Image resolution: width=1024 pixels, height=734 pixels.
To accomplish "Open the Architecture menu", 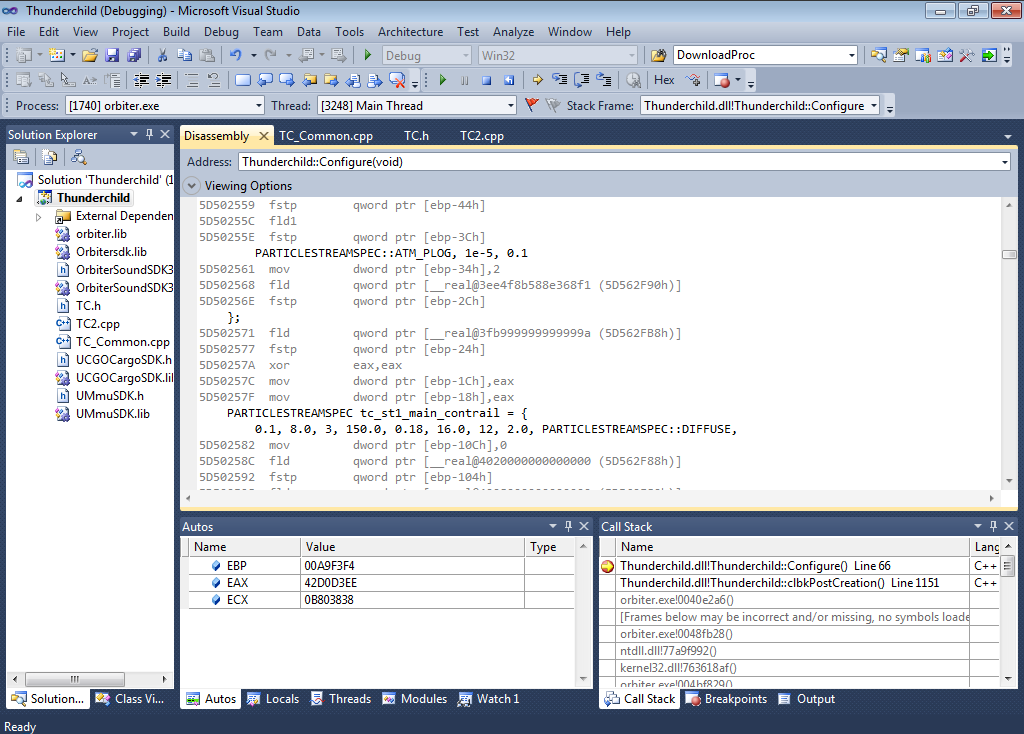I will pyautogui.click(x=410, y=32).
